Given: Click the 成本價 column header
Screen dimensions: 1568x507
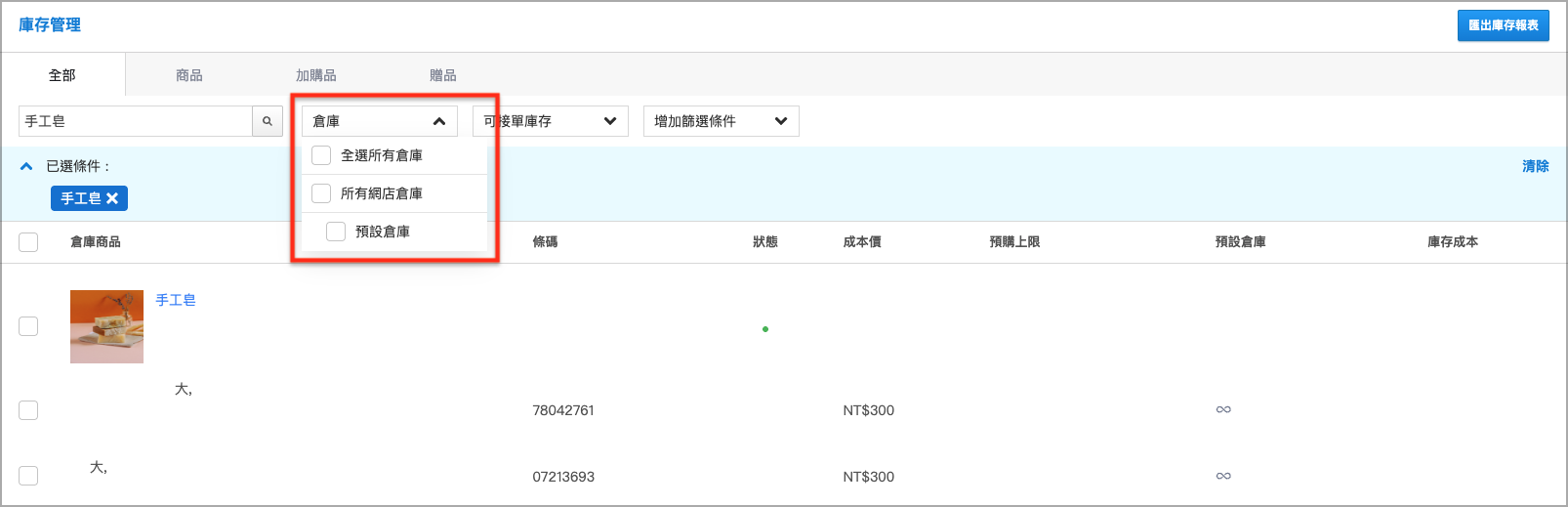Looking at the screenshot, I should (862, 242).
